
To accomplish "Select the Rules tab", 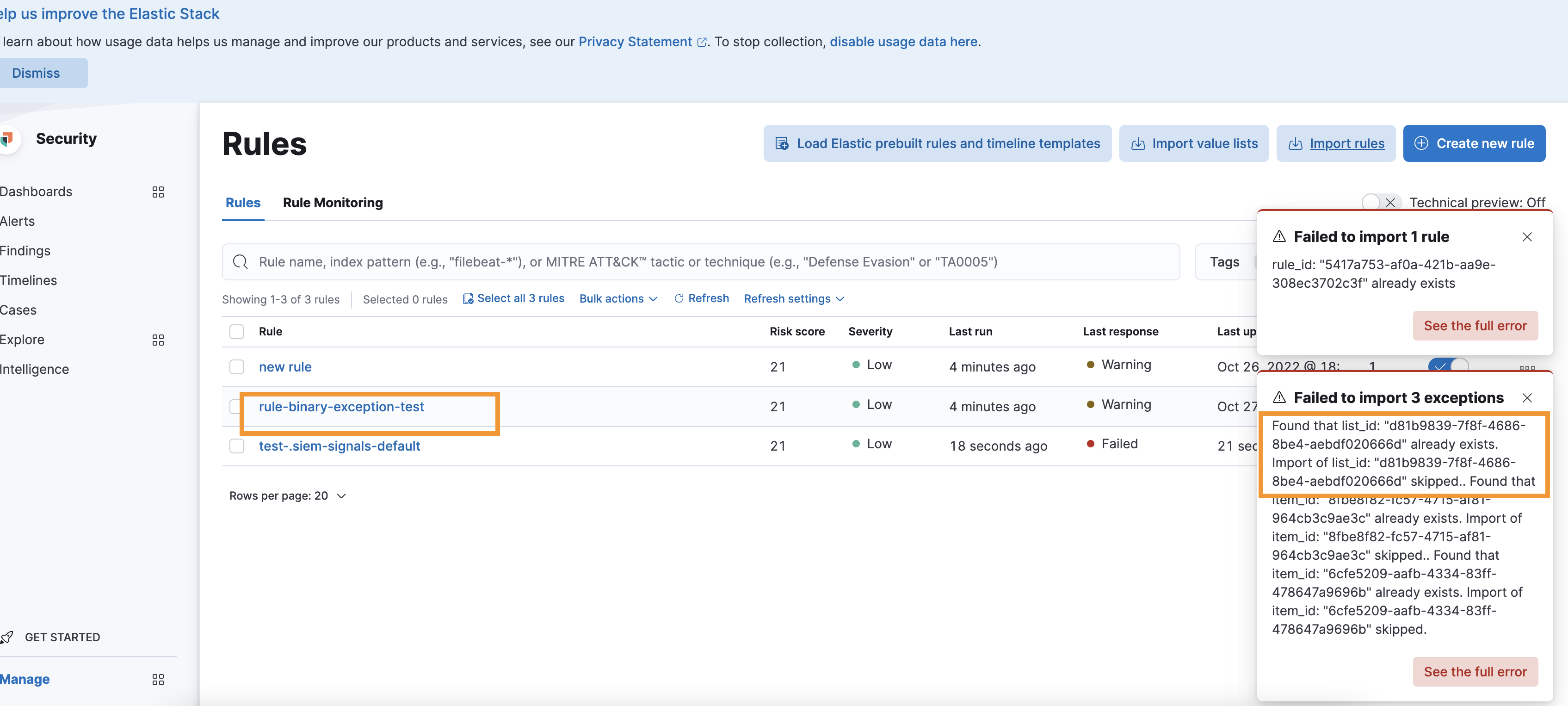I will [x=242, y=203].
